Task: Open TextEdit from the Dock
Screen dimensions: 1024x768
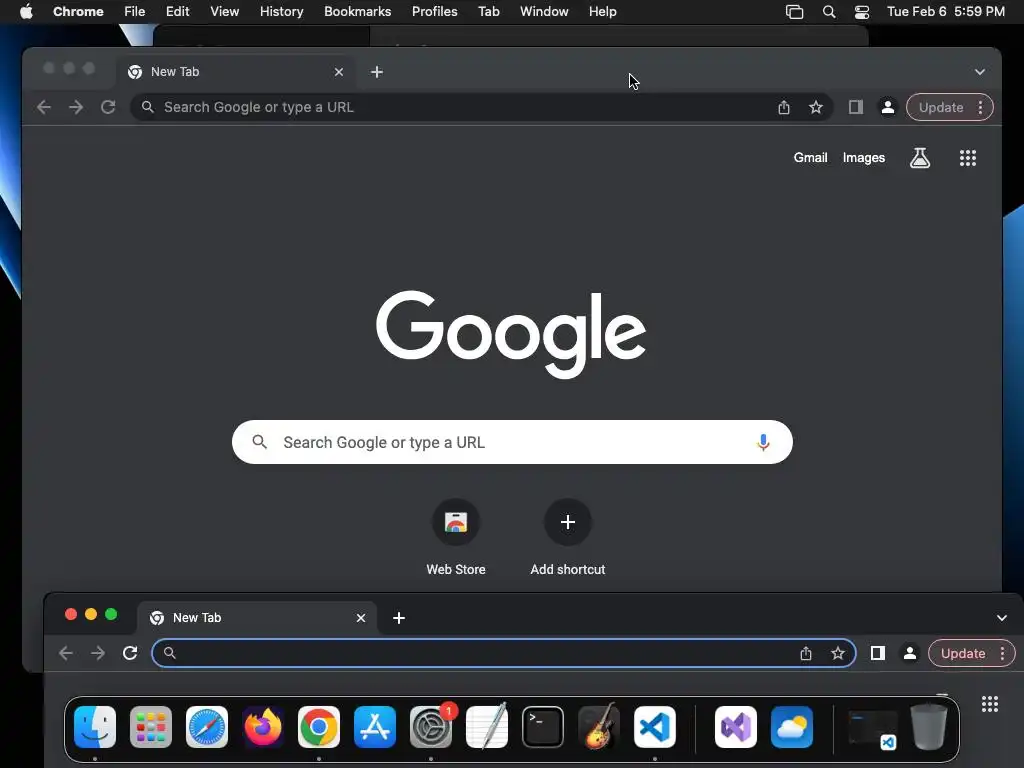Action: tap(487, 726)
